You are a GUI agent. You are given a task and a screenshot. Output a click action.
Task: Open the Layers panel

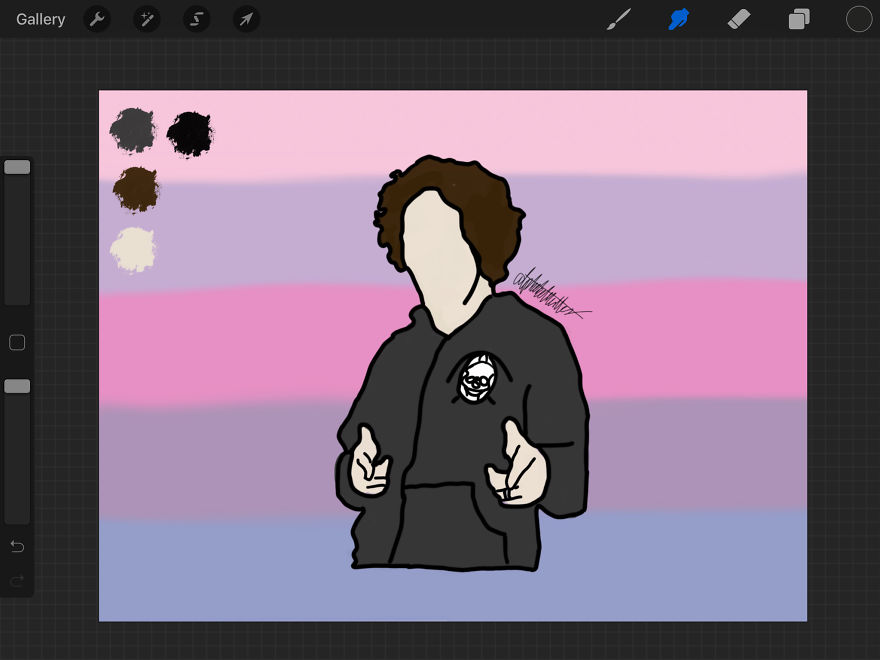pyautogui.click(x=798, y=18)
